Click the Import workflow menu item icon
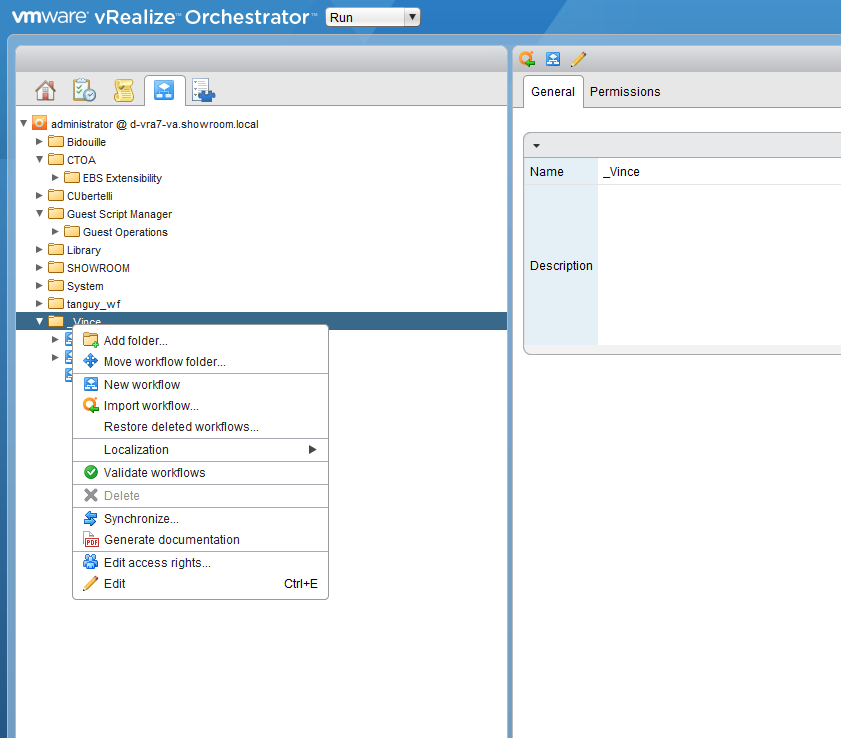This screenshot has height=738, width=841. tap(91, 405)
